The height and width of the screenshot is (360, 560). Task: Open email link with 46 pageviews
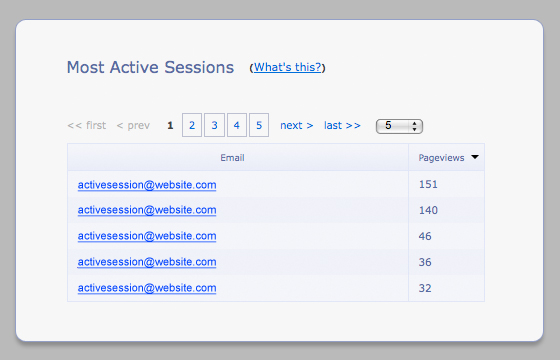pyautogui.click(x=147, y=236)
